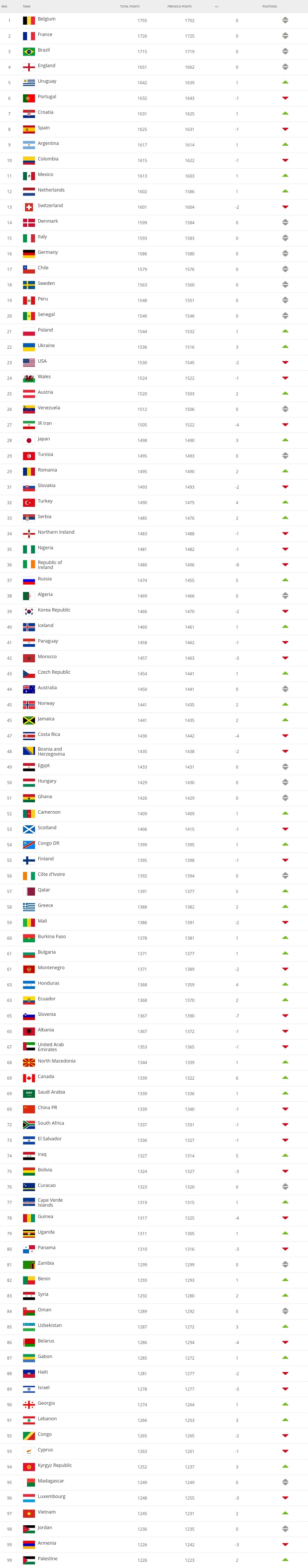This screenshot has height=1568, width=308.
Task: Click the Japan flag icon
Action: pos(29,440)
